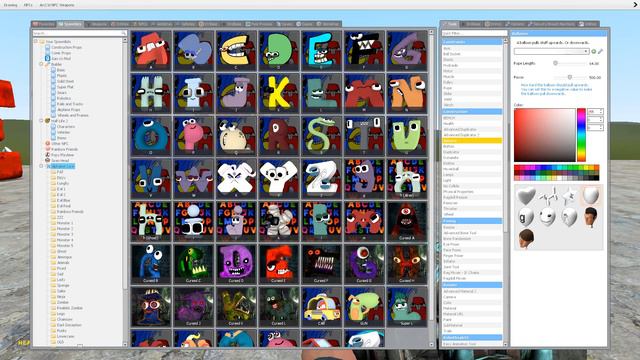640x360 pixels.
Task: Adjust the Force slider handle
Action: (x=570, y=77)
